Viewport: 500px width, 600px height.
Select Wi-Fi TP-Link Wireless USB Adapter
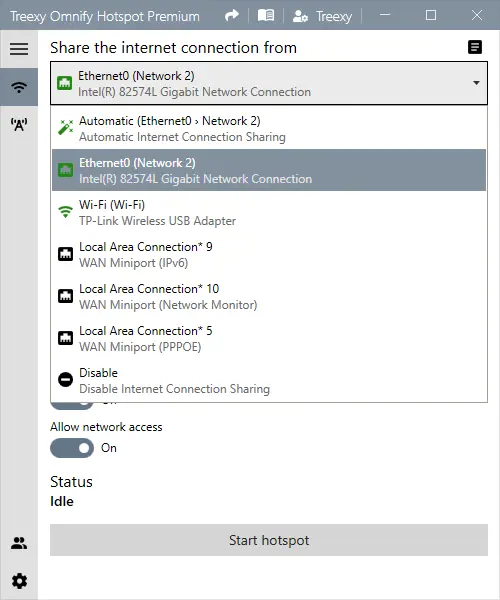pyautogui.click(x=269, y=212)
